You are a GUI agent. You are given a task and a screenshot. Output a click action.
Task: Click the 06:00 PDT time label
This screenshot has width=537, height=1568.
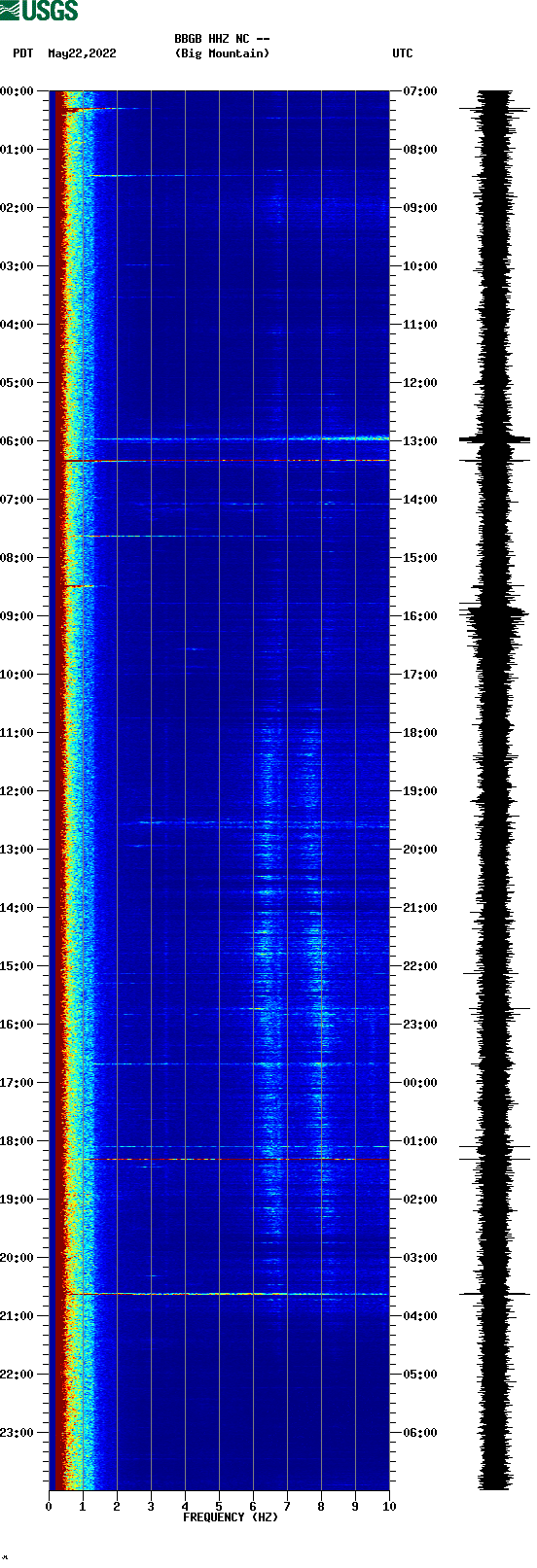point(18,441)
